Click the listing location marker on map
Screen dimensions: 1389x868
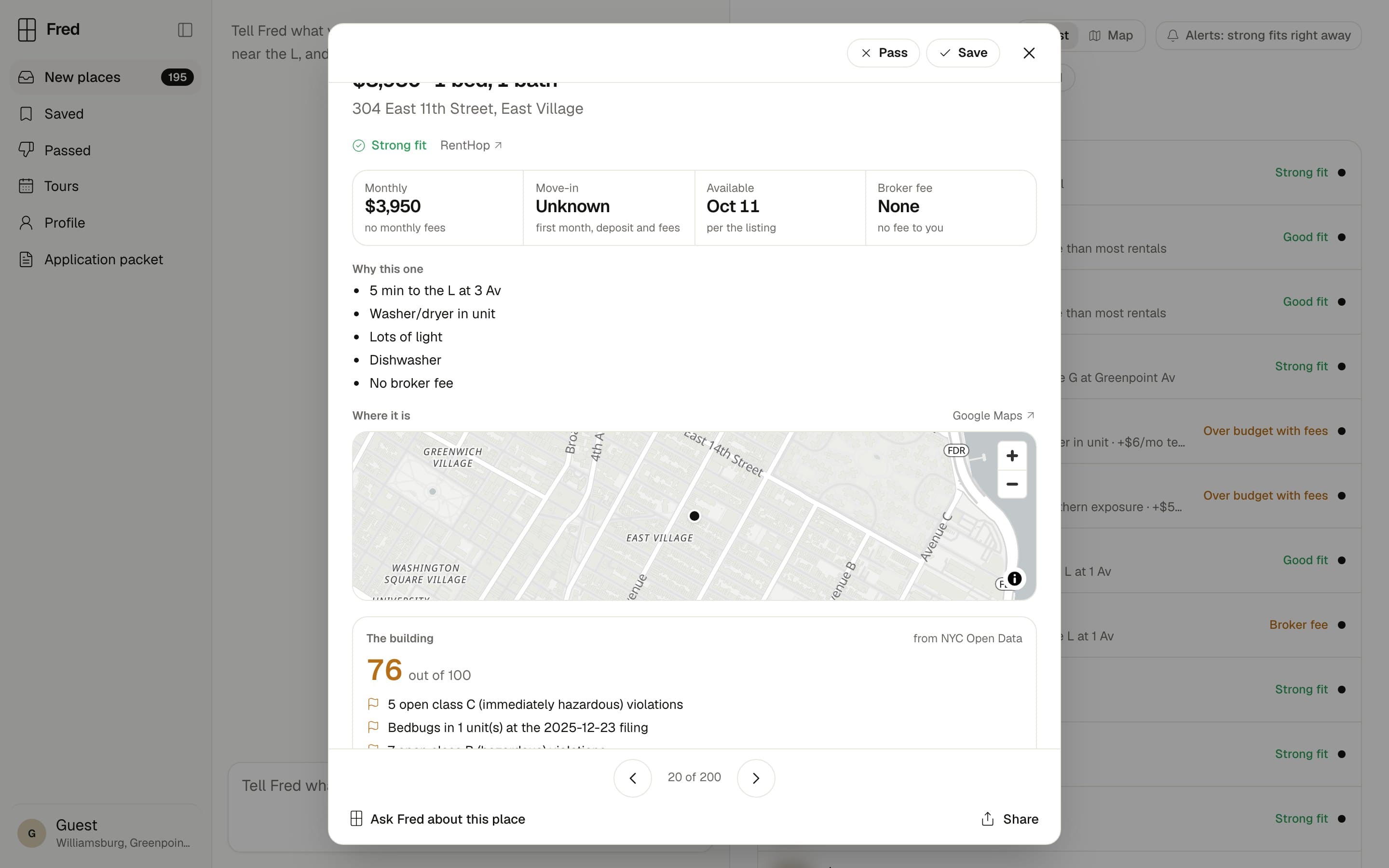click(x=694, y=516)
